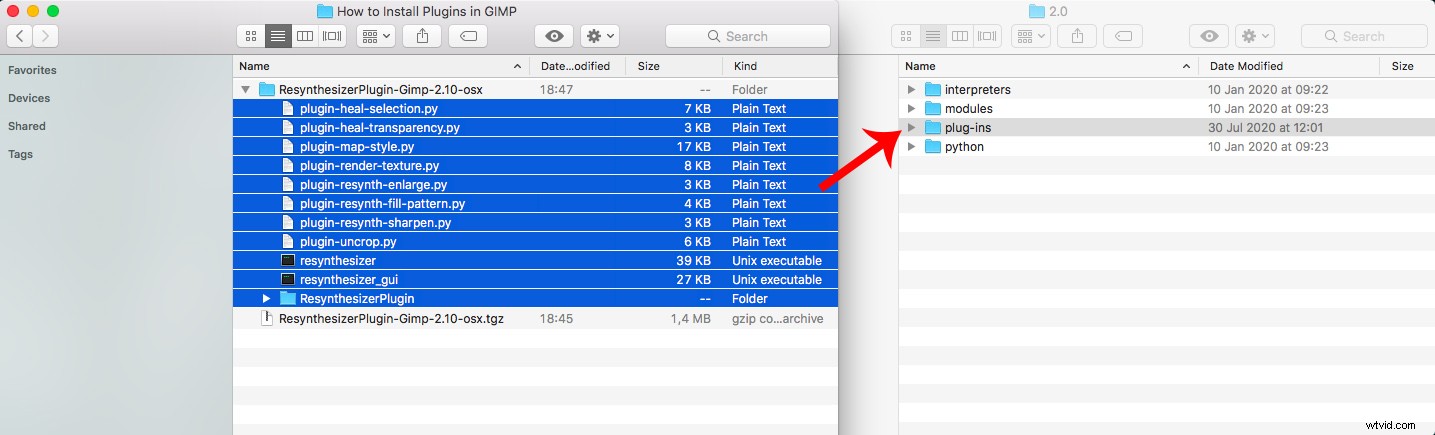Click document icon of plugin-map-style.py
The image size is (1435, 435).
(x=288, y=146)
